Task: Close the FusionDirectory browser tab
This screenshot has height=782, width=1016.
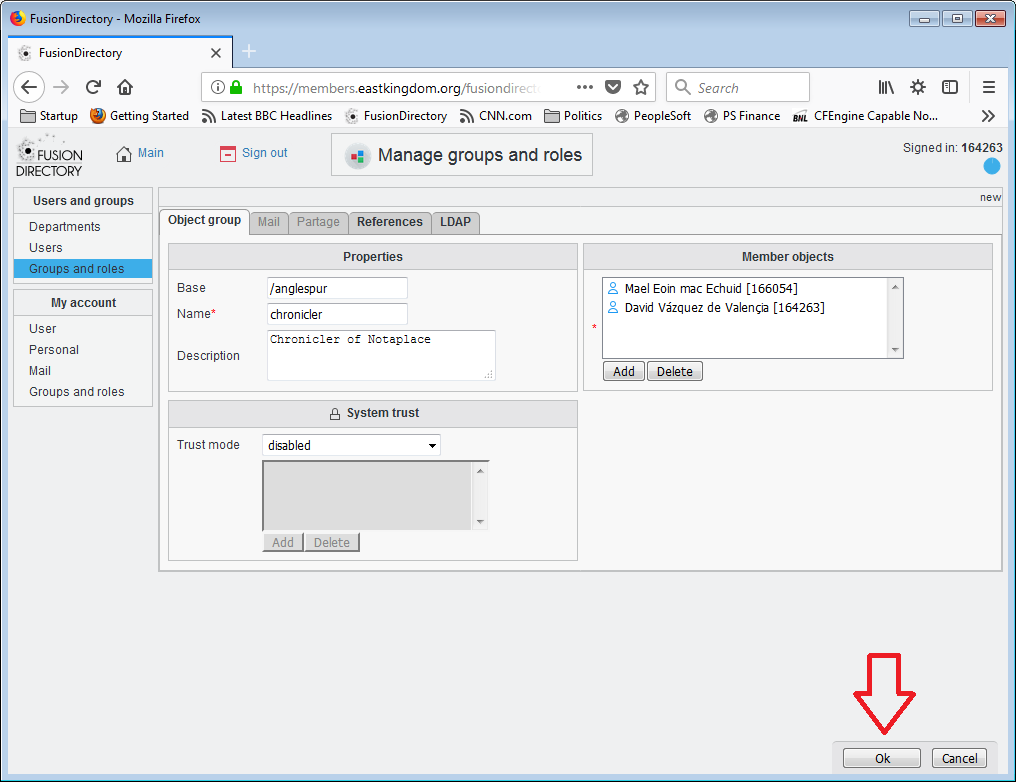Action: click(216, 53)
